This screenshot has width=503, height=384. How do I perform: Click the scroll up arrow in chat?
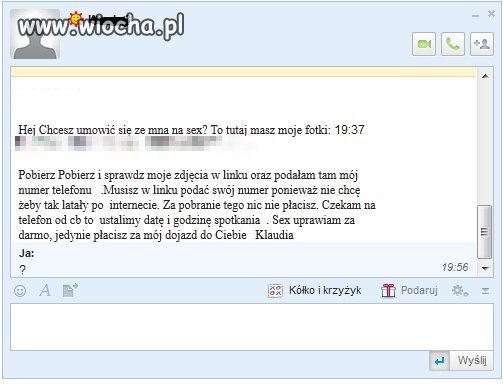click(x=485, y=76)
